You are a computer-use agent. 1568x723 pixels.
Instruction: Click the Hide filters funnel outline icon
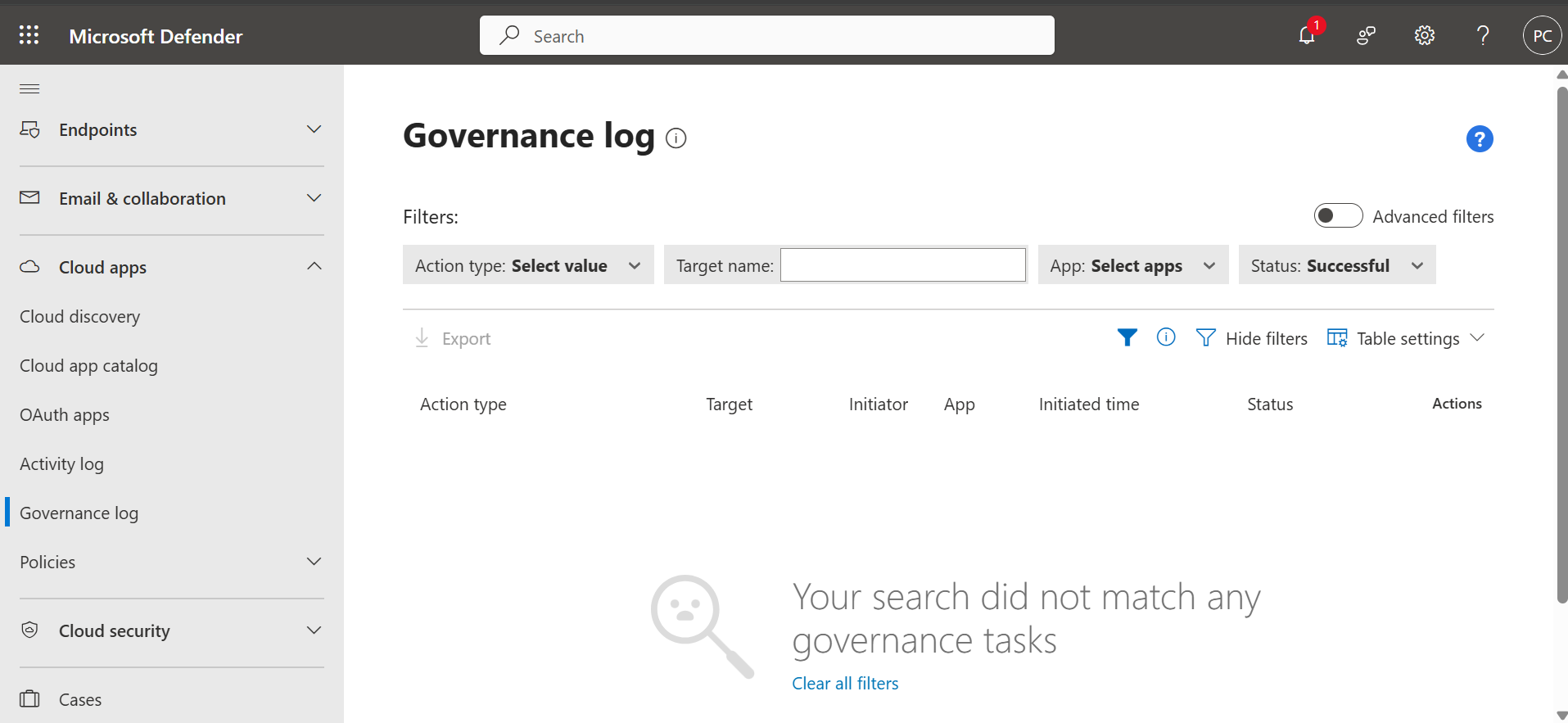(1206, 337)
